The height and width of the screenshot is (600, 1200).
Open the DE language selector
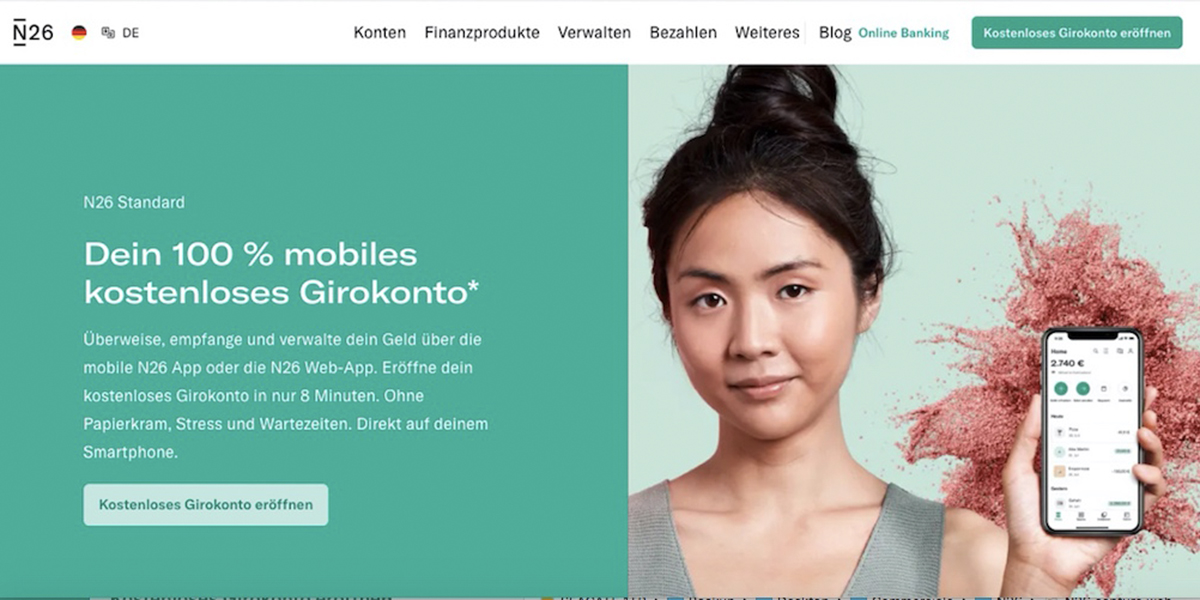tap(130, 33)
